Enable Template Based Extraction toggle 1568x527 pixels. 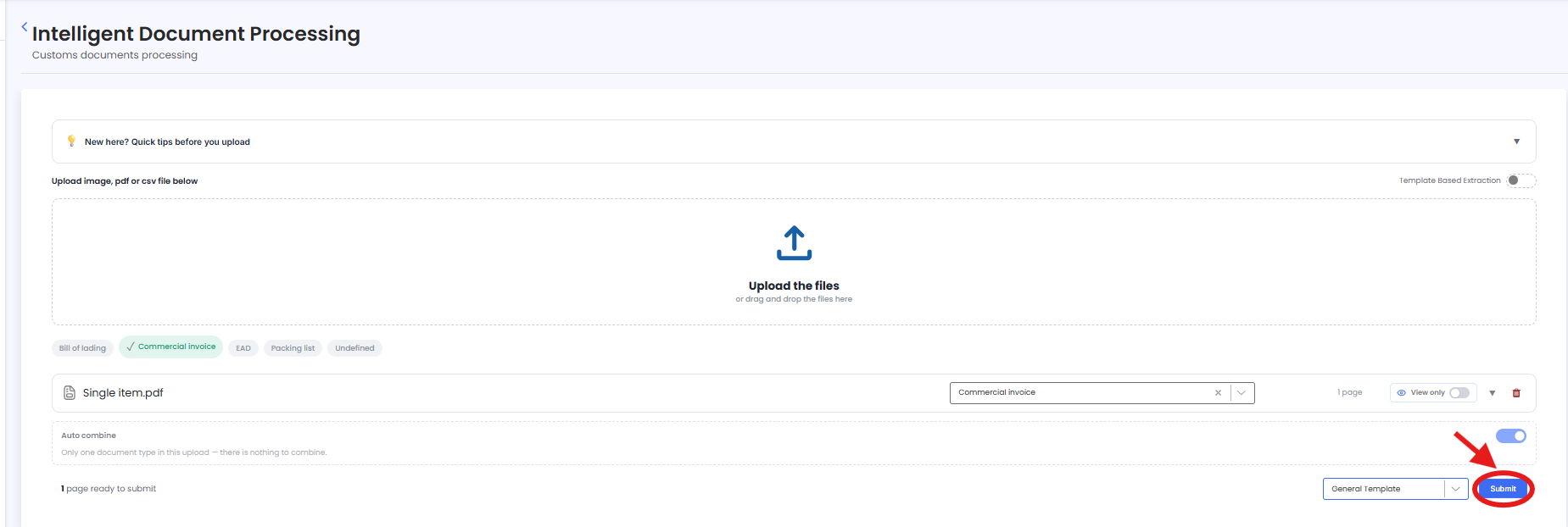[x=1521, y=180]
